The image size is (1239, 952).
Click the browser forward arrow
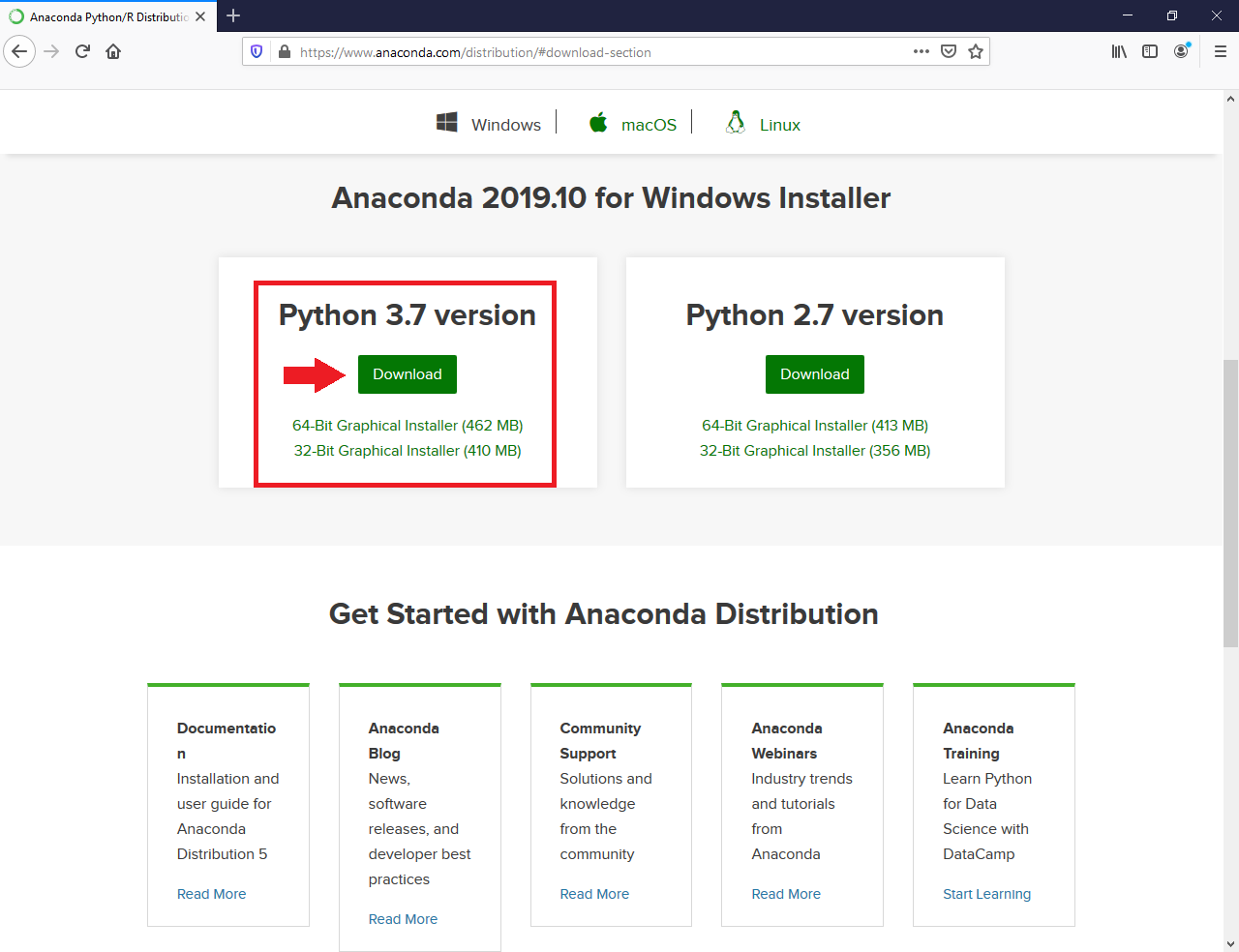52,51
